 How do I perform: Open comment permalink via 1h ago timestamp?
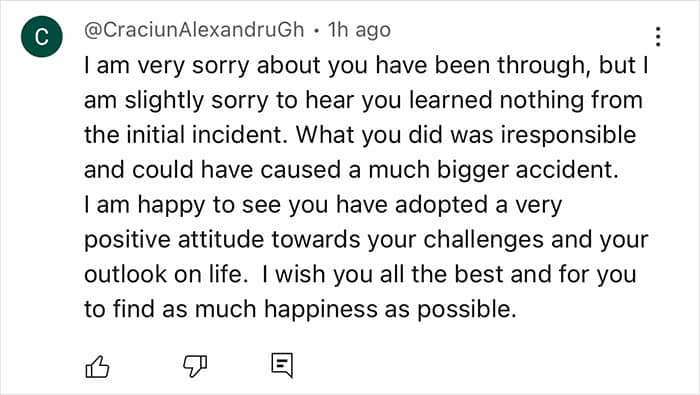[x=359, y=30]
